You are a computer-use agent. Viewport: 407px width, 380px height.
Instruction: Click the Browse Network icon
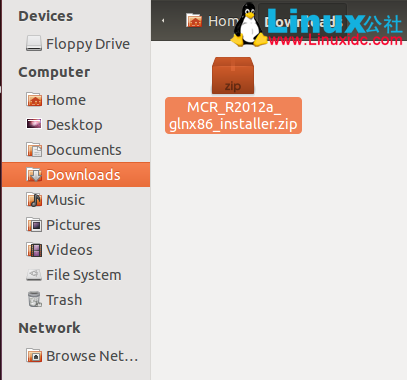34,356
